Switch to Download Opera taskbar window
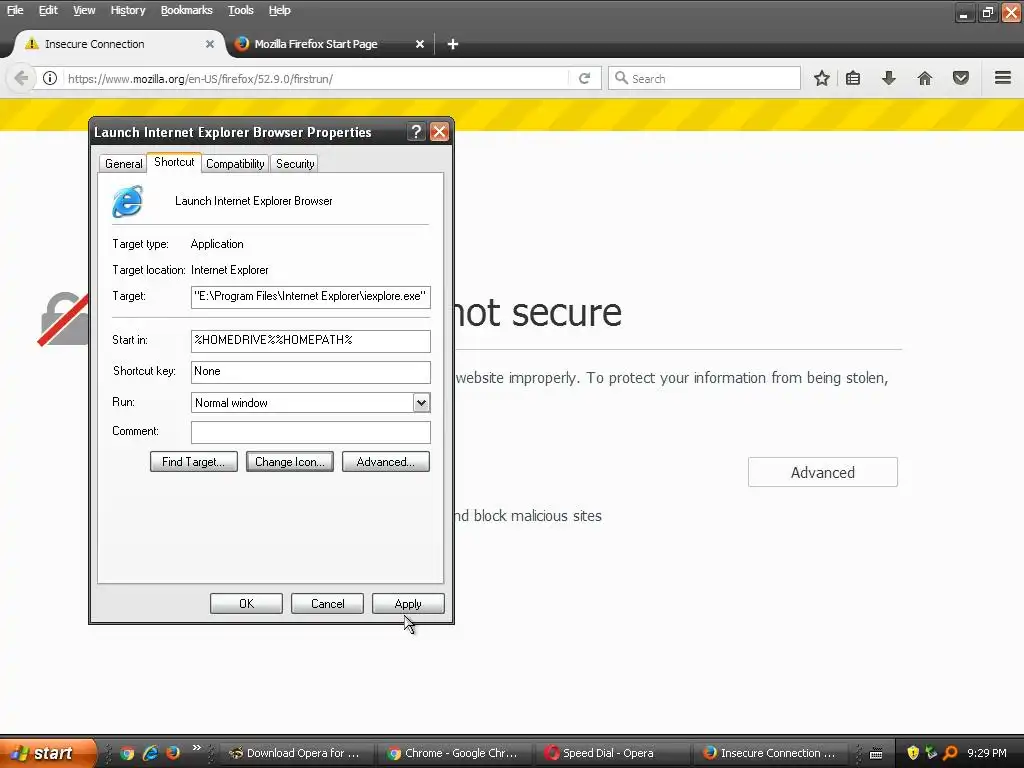The width and height of the screenshot is (1024, 768). point(296,753)
